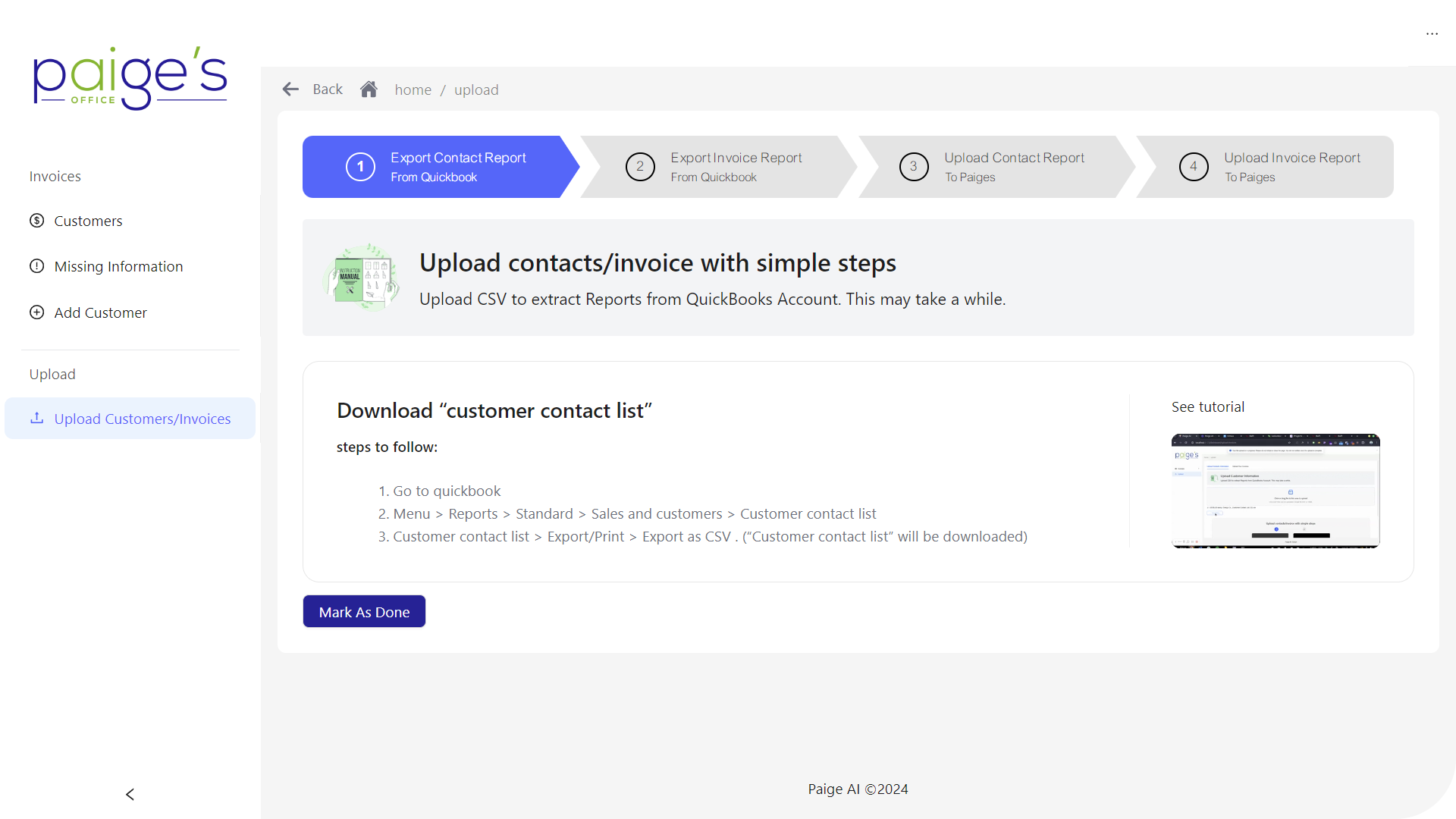Viewport: 1456px width, 819px height.
Task: Click the Mark As Done button
Action: coord(364,612)
